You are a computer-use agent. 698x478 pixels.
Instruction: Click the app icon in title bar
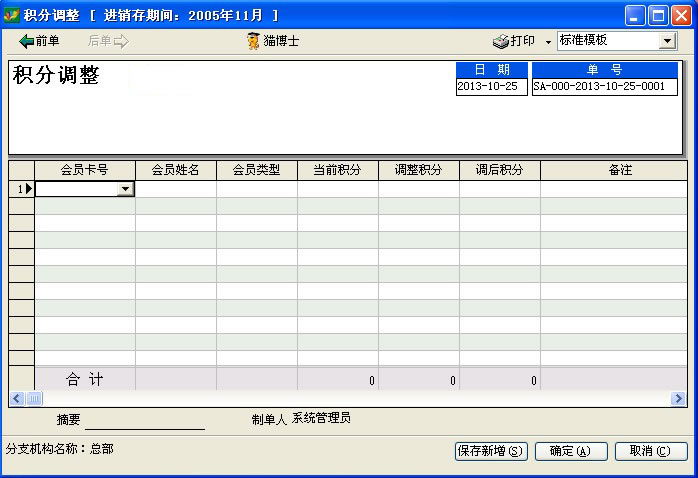[x=11, y=15]
